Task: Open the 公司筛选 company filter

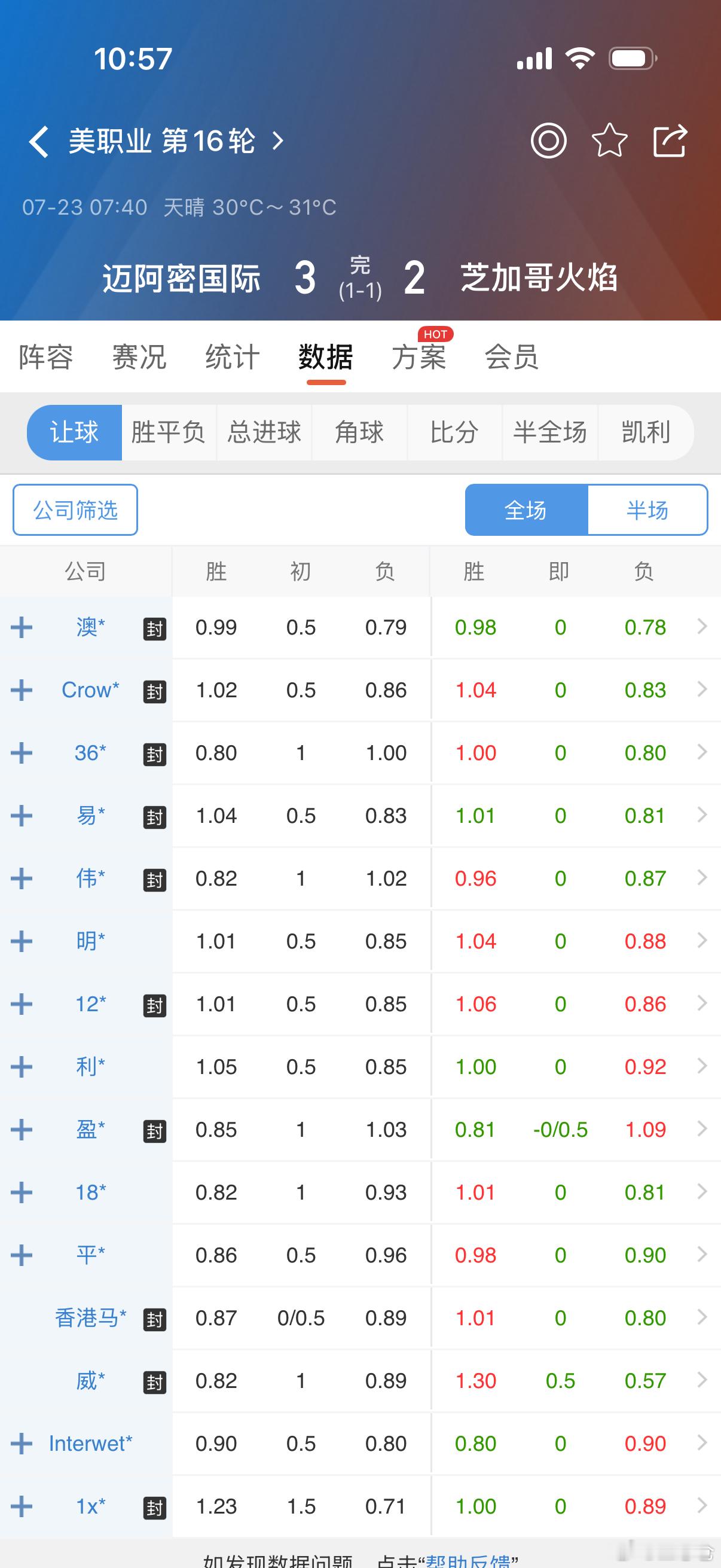Action: pos(75,510)
